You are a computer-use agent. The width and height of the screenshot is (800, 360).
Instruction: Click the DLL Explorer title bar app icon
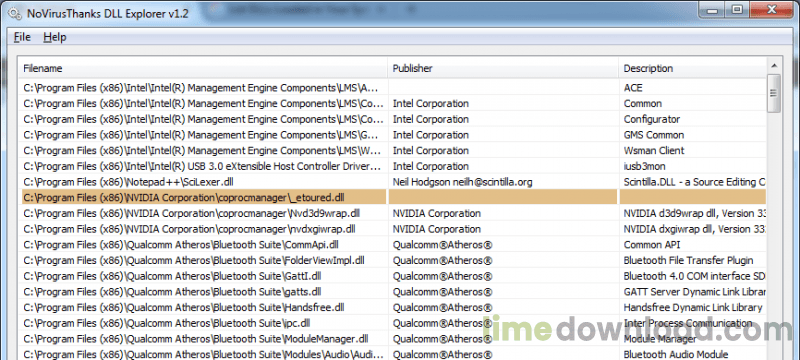[14, 13]
